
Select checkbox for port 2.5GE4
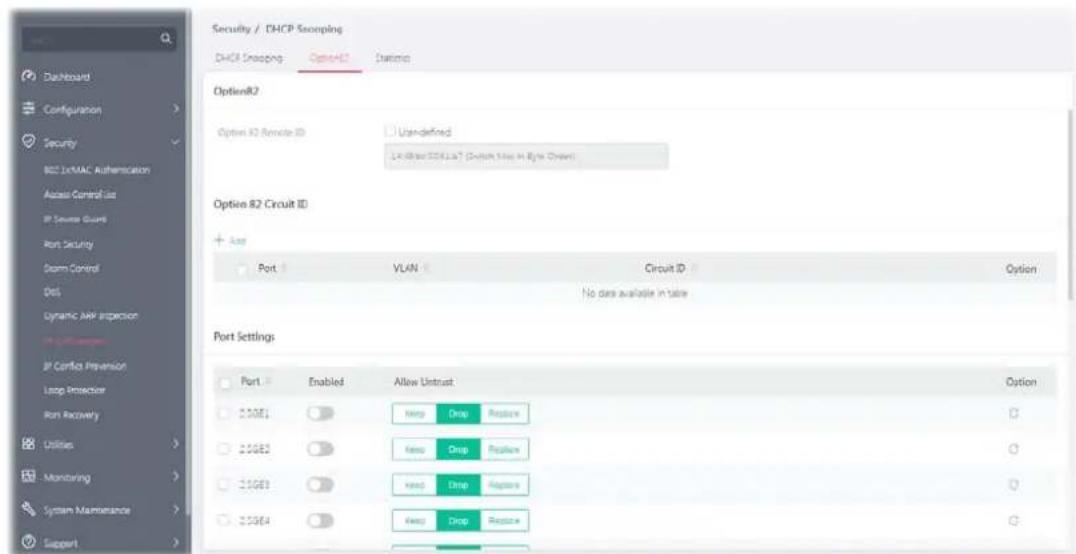click(226, 520)
